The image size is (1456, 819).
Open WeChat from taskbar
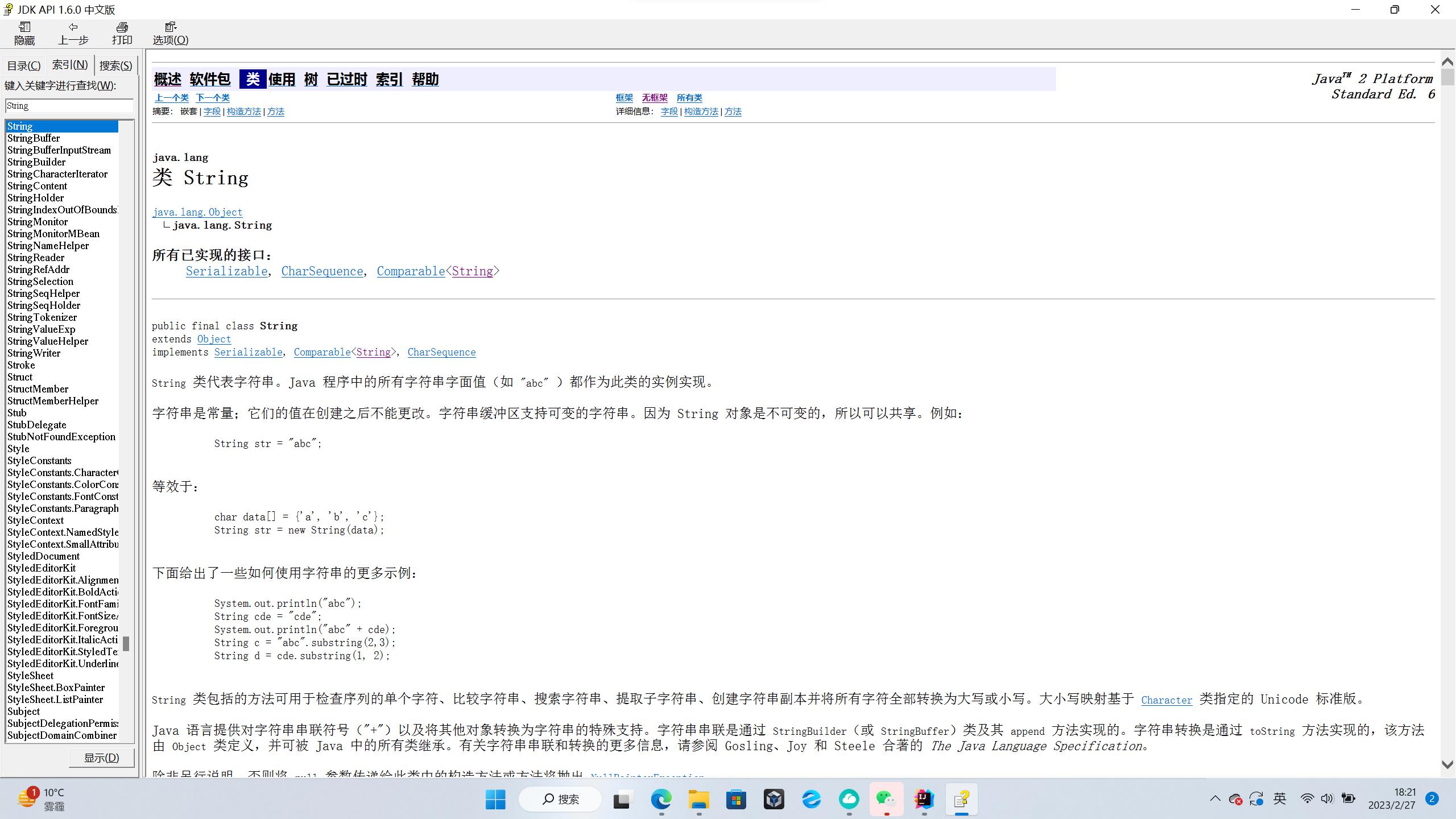click(x=886, y=799)
